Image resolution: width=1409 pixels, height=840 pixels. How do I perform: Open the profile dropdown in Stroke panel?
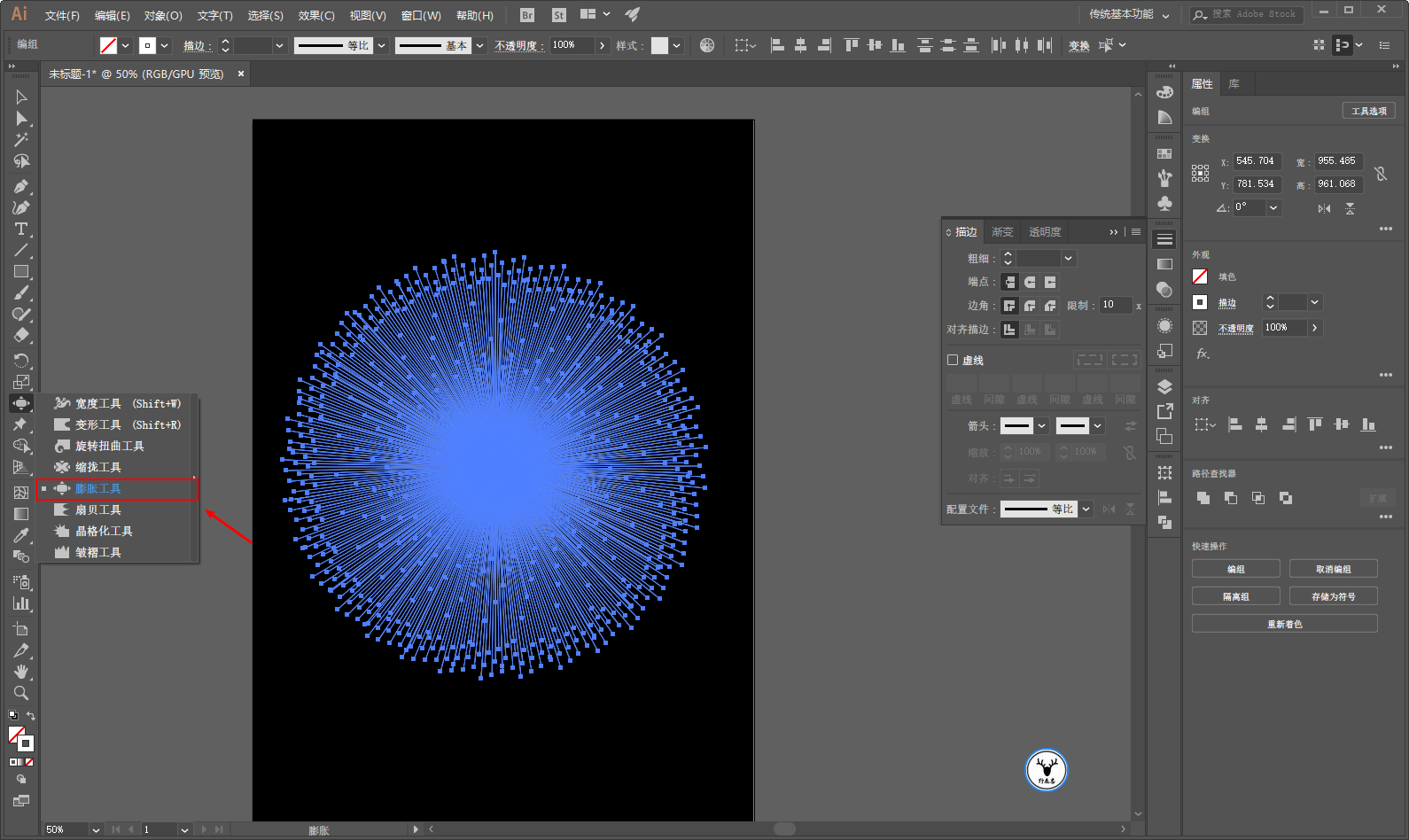tap(1086, 509)
